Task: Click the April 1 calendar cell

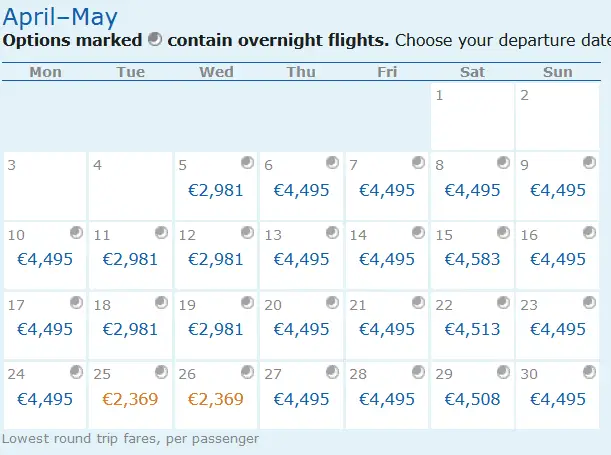Action: (472, 116)
